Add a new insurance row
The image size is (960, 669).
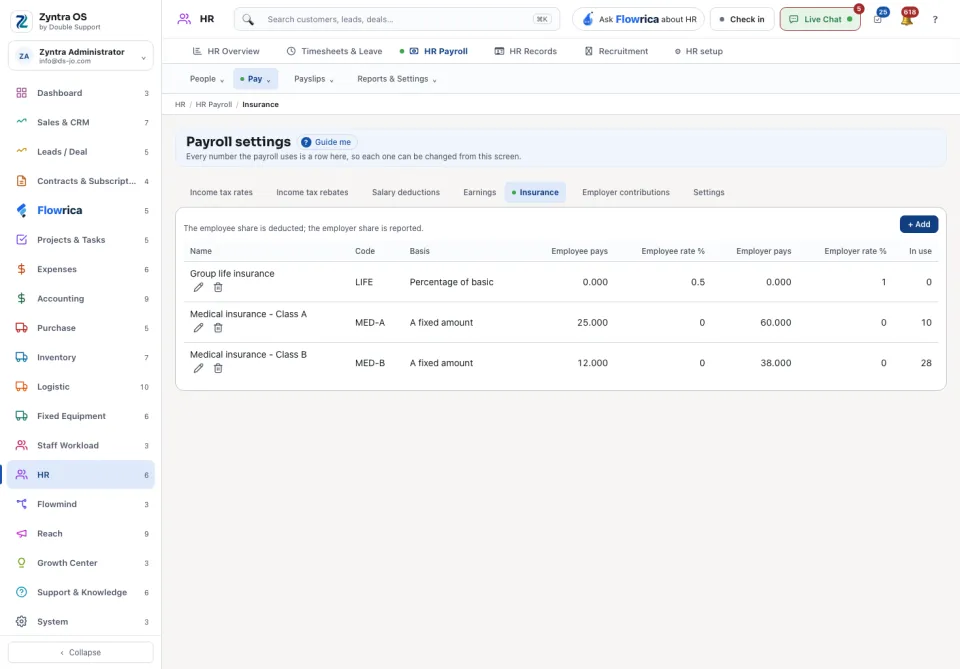coord(918,225)
